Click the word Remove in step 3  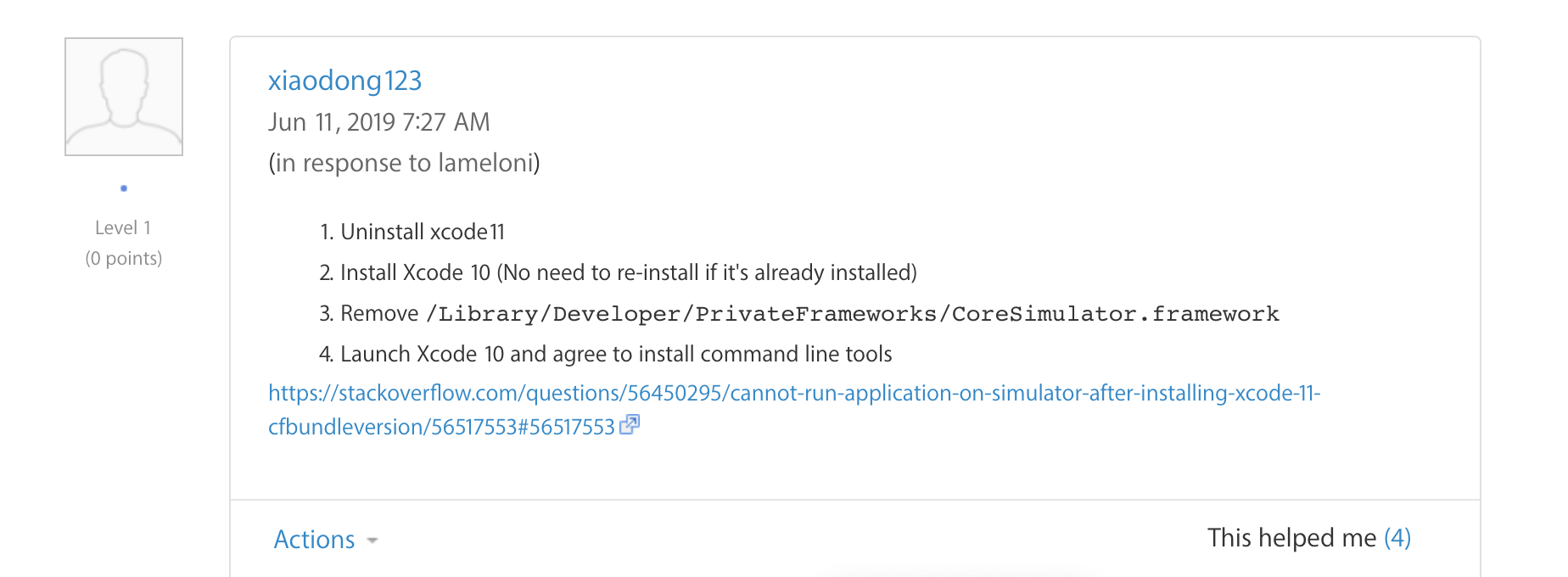[379, 313]
